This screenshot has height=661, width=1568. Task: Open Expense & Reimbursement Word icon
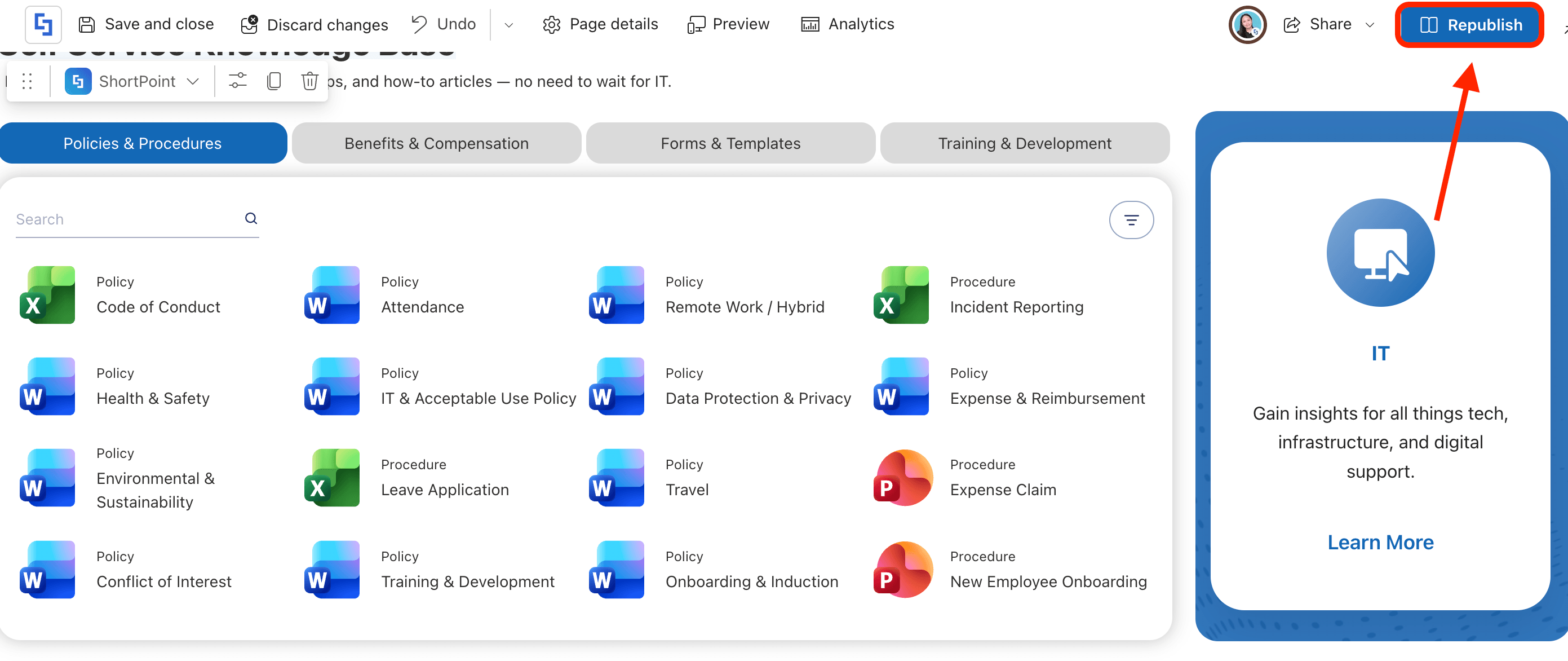901,386
